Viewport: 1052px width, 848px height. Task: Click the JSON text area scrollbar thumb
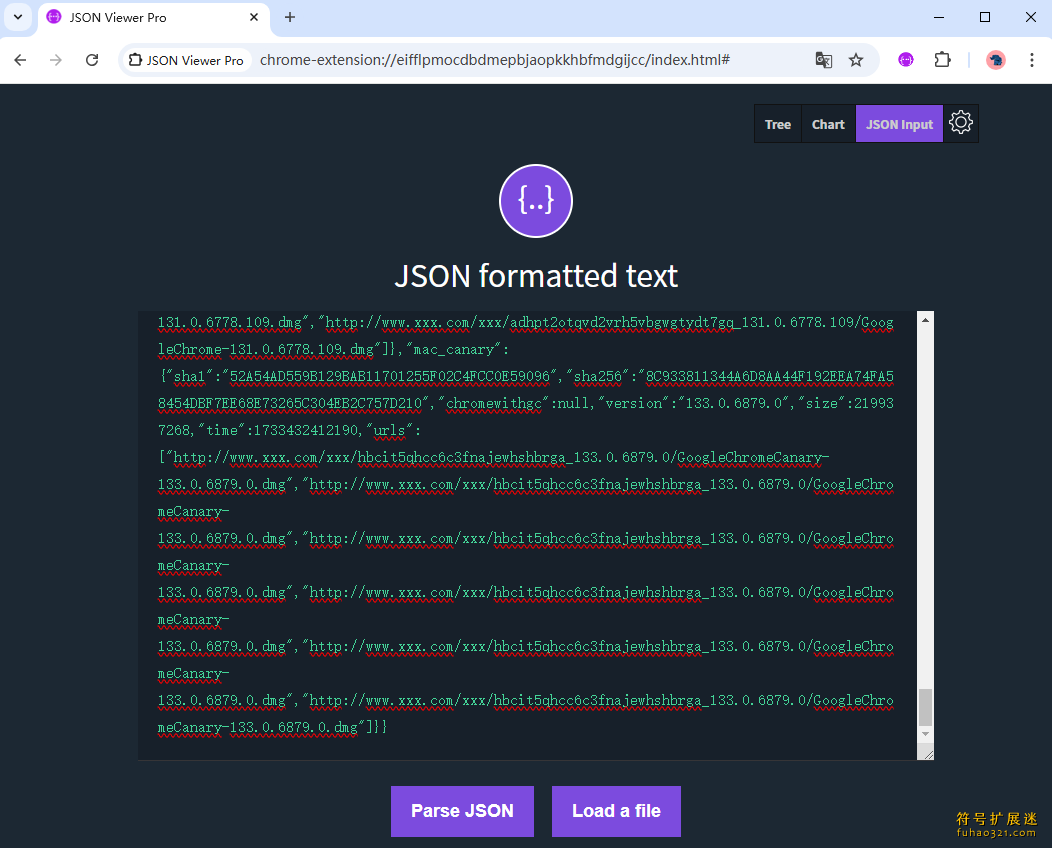(x=925, y=706)
